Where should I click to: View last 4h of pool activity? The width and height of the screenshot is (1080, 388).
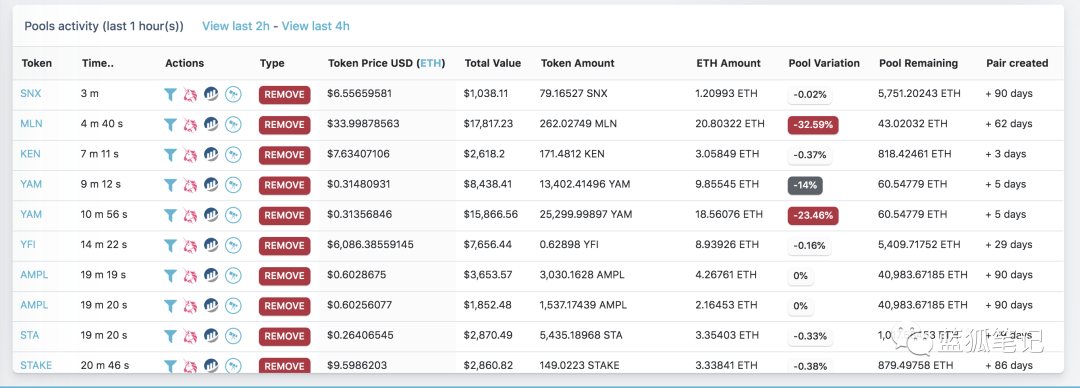point(315,26)
